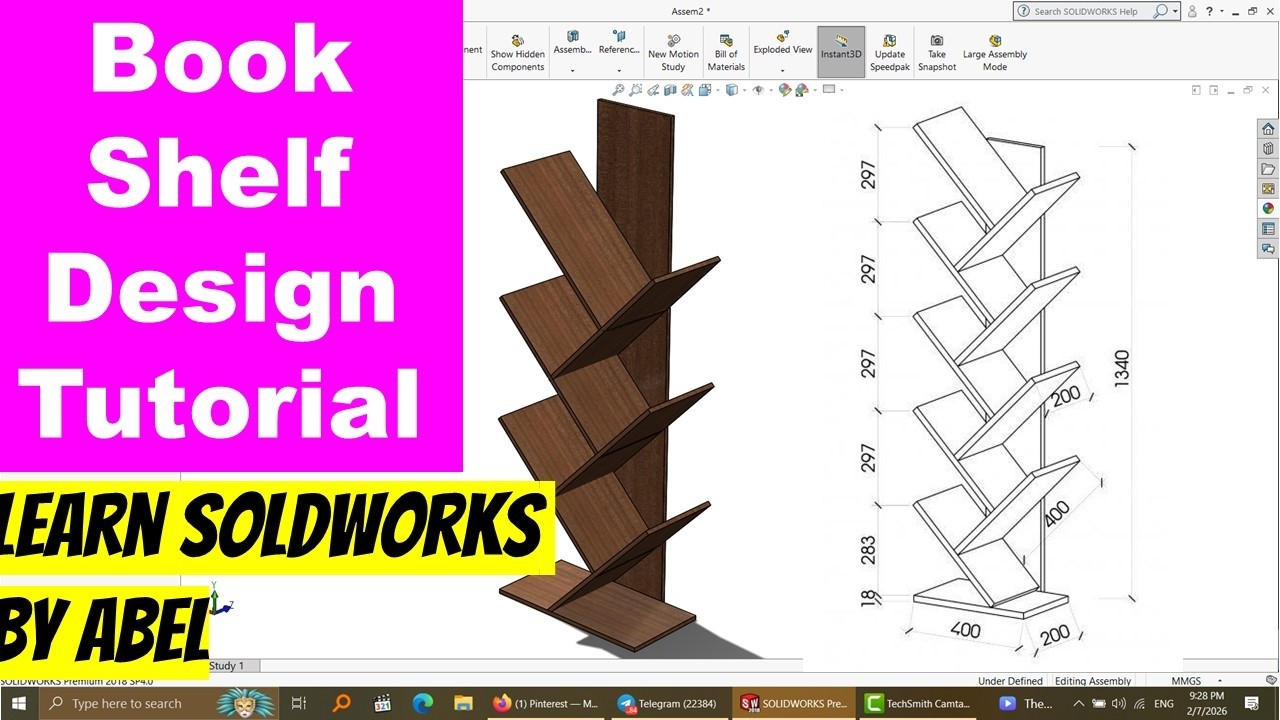Click Apply Scene icon
Screen dimensions: 1280x720
point(801,90)
